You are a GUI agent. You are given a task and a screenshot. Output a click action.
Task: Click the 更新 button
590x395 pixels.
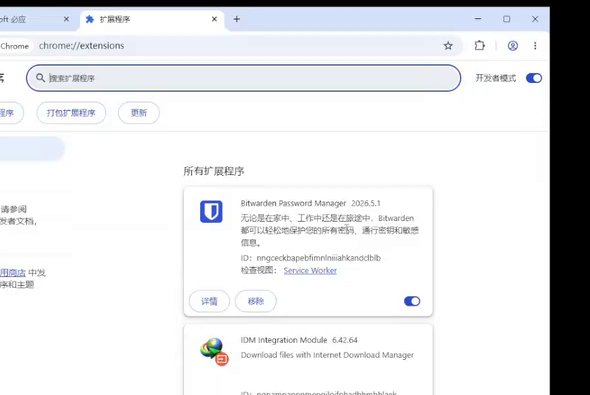139,113
